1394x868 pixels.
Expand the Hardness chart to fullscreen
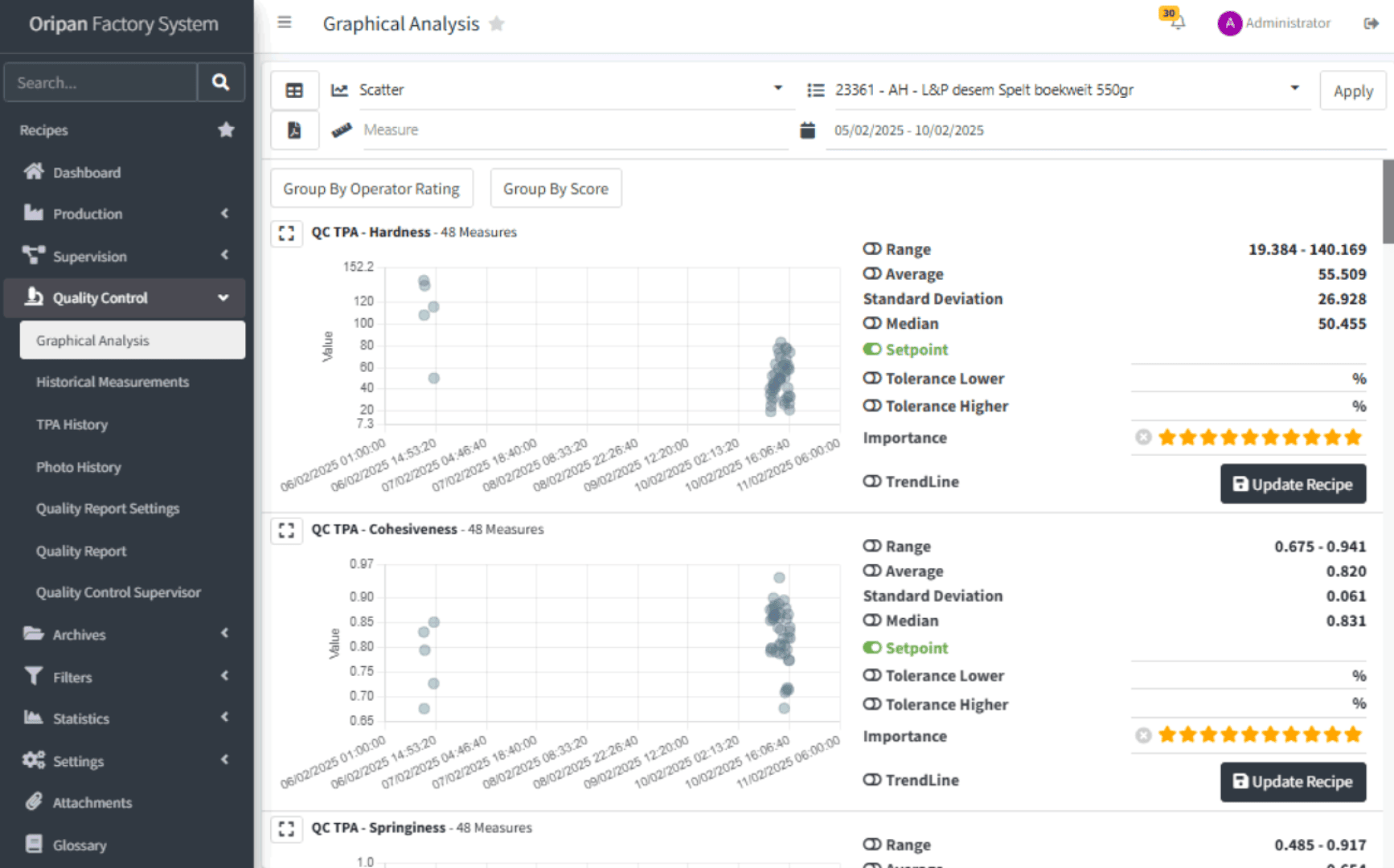pyautogui.click(x=286, y=233)
